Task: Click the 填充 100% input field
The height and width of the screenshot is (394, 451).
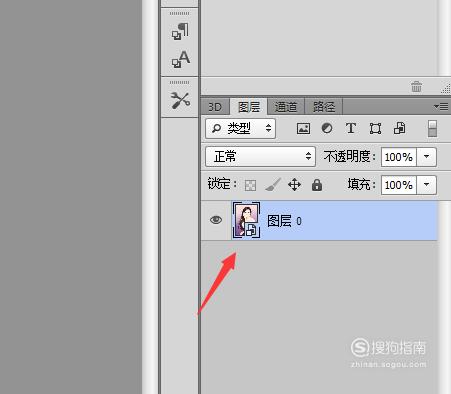Action: click(x=399, y=185)
